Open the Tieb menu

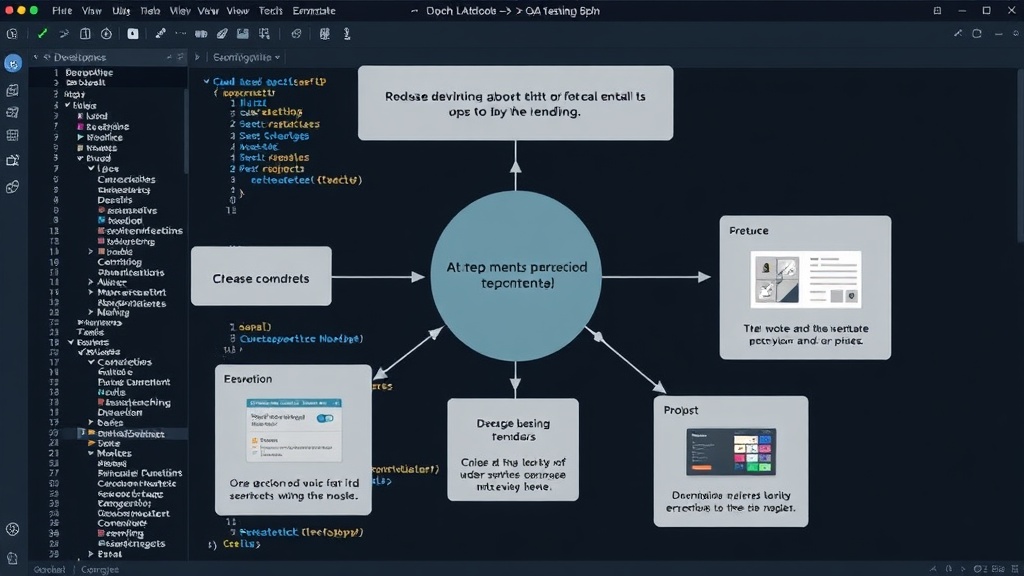tap(150, 11)
